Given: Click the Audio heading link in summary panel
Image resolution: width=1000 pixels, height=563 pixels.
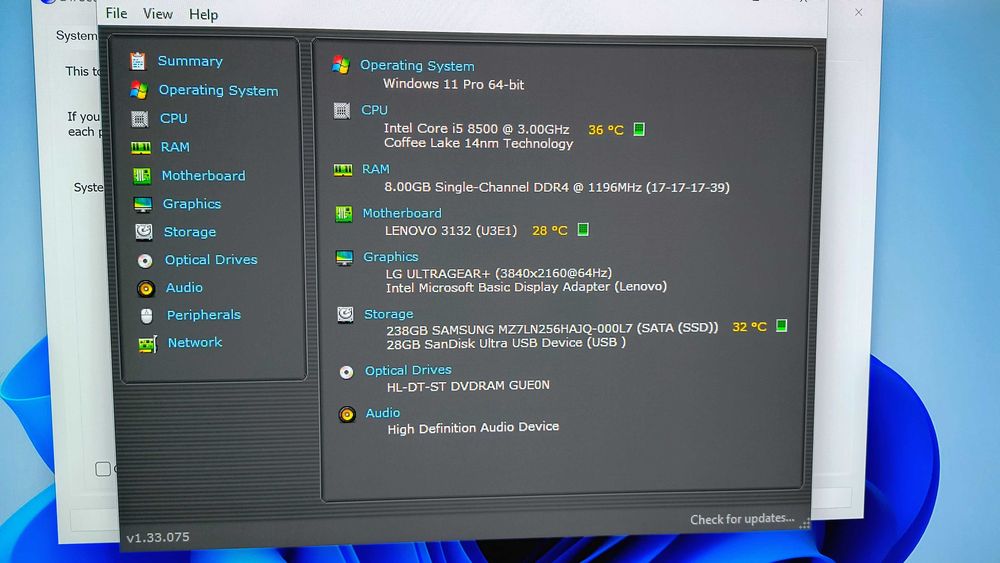Looking at the screenshot, I should click(383, 413).
